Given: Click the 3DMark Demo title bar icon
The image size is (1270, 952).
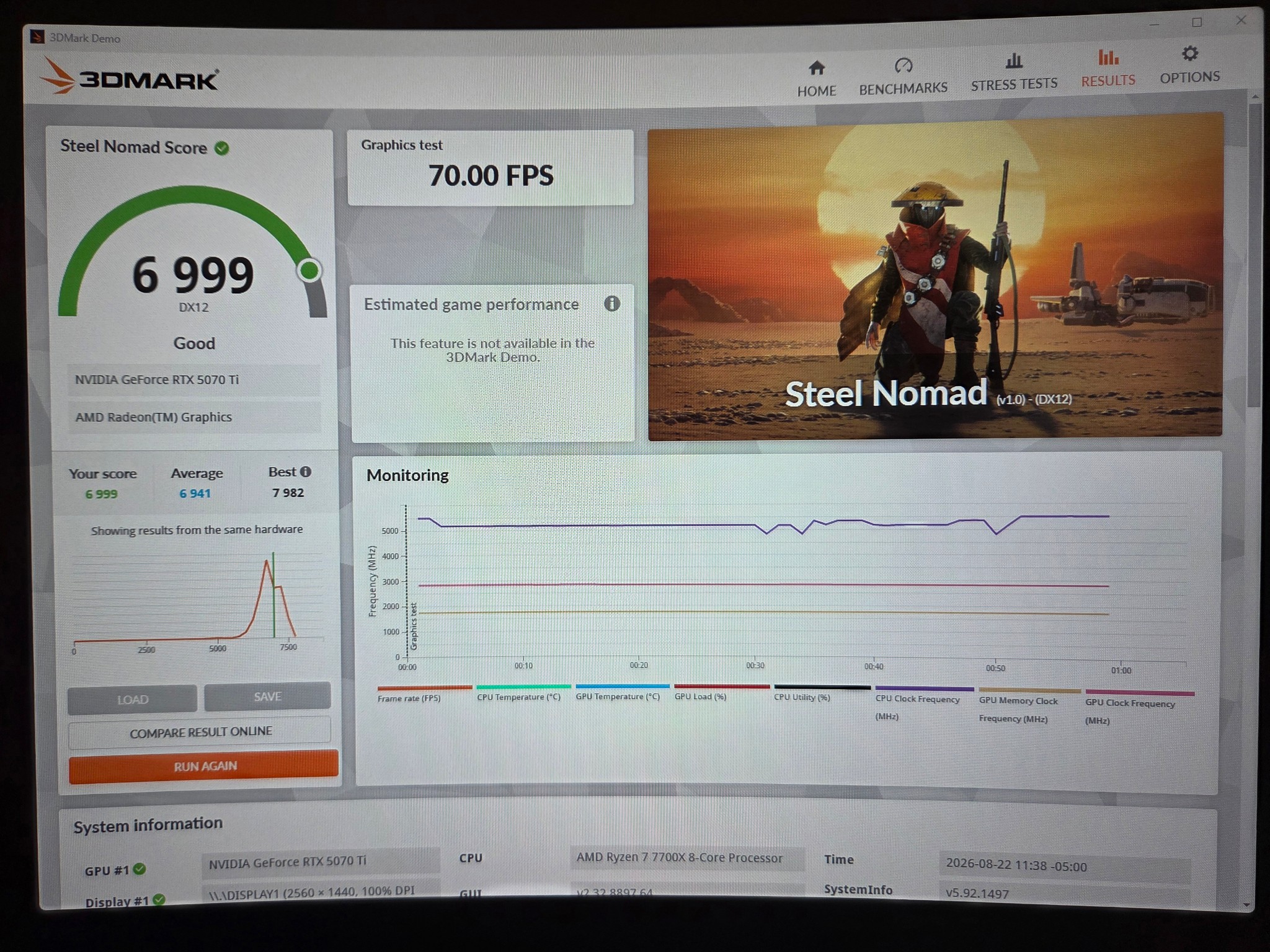Looking at the screenshot, I should (x=37, y=37).
